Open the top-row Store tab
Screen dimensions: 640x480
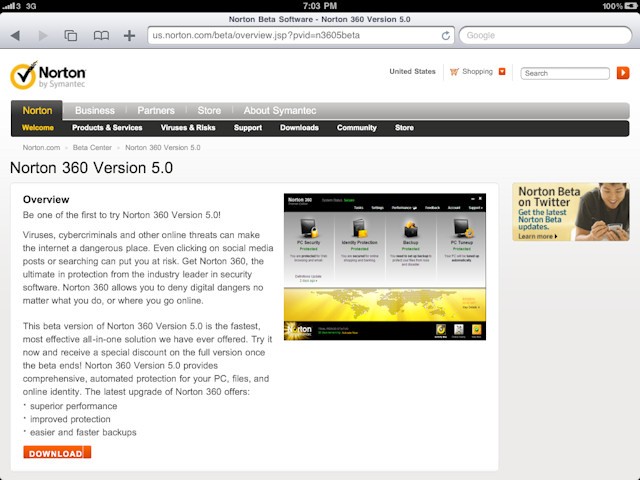coord(209,110)
